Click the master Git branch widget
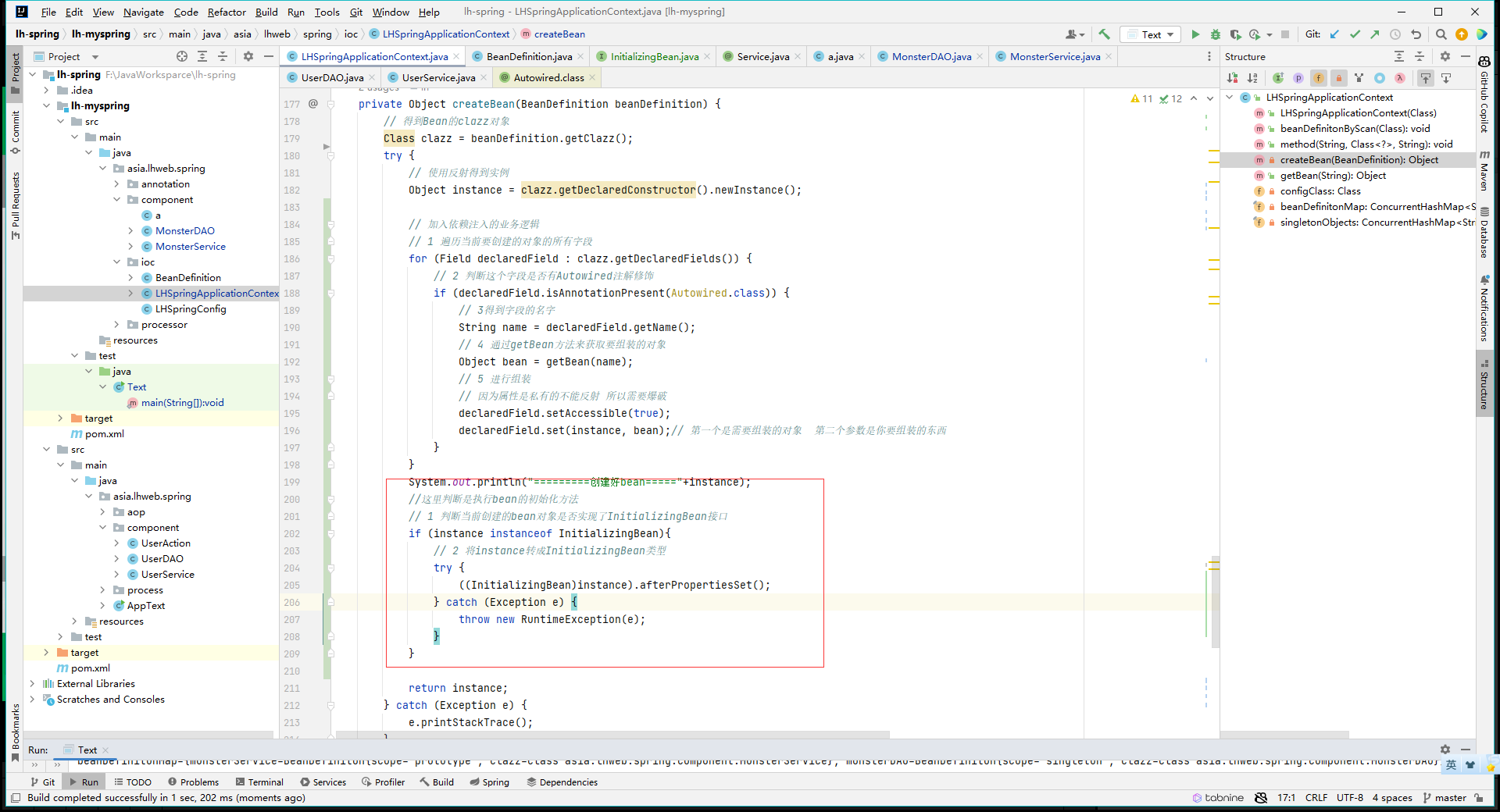1500x812 pixels. (x=1445, y=798)
